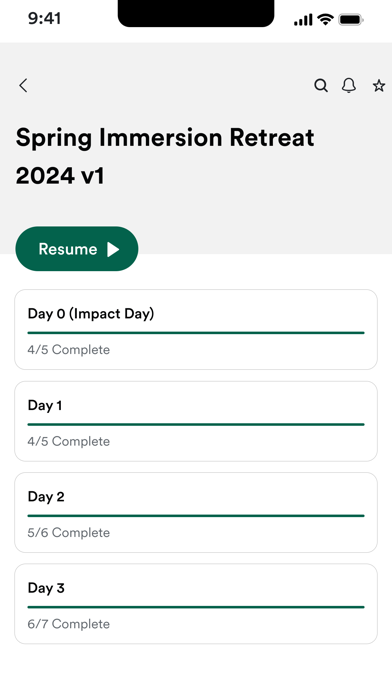The height and width of the screenshot is (696, 392).
Task: Favorite the retreat with the star icon
Action: click(x=379, y=85)
